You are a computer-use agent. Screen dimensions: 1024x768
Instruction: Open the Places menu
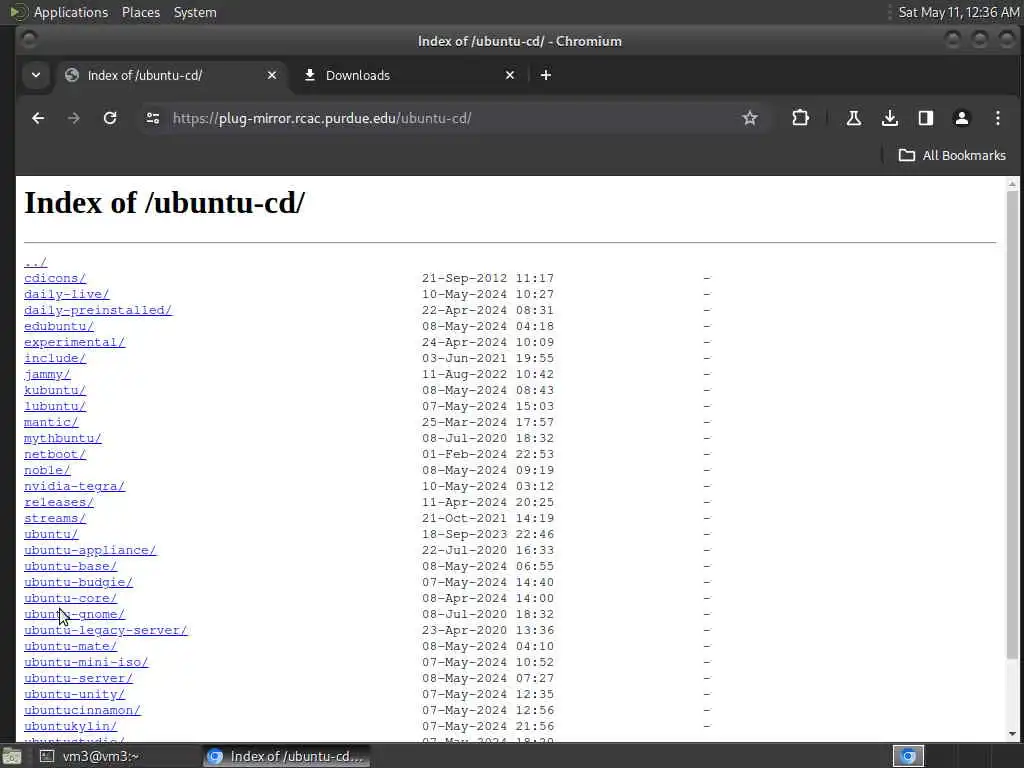(x=140, y=12)
